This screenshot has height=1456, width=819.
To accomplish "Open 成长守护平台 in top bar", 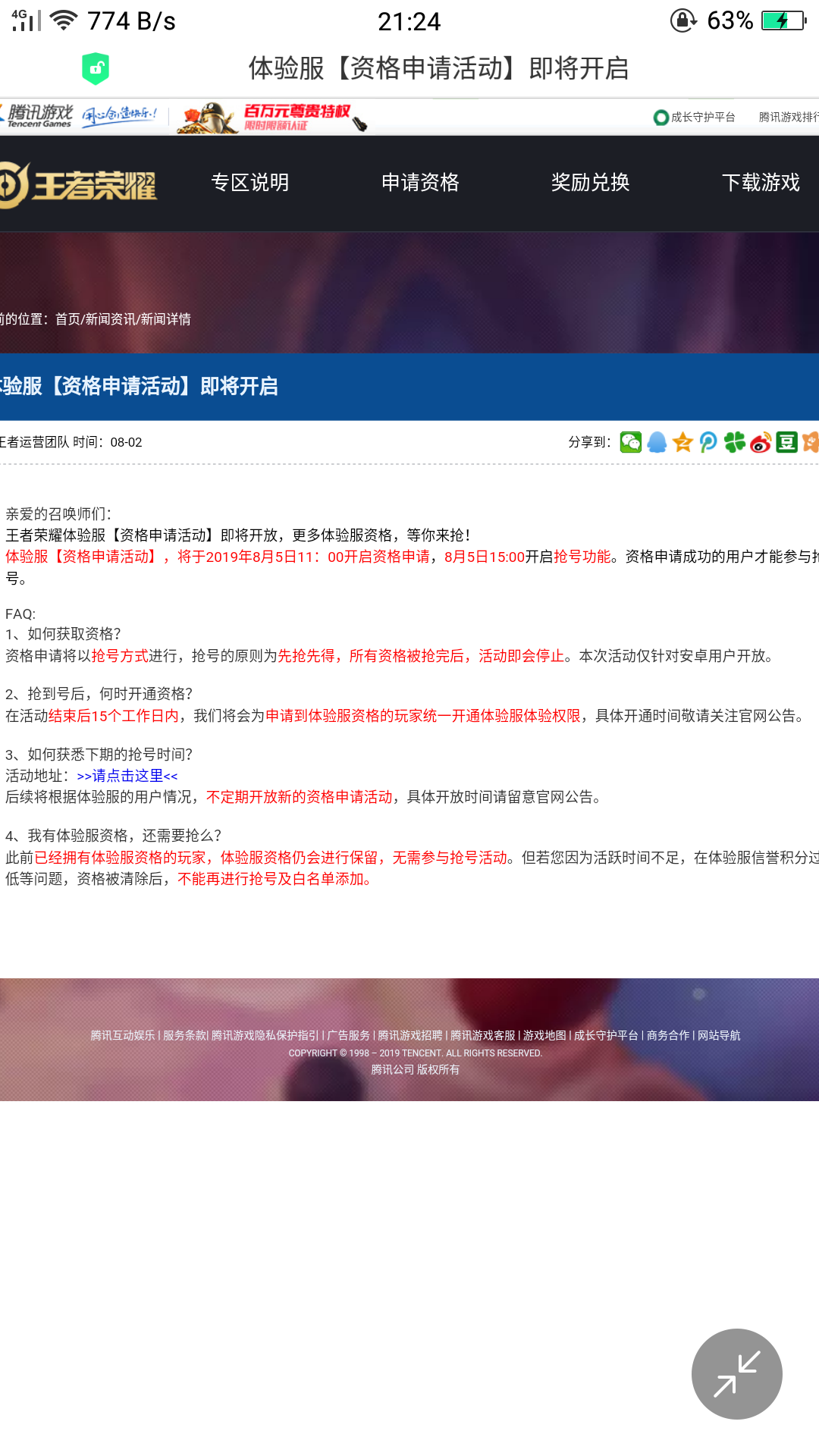I will [695, 117].
